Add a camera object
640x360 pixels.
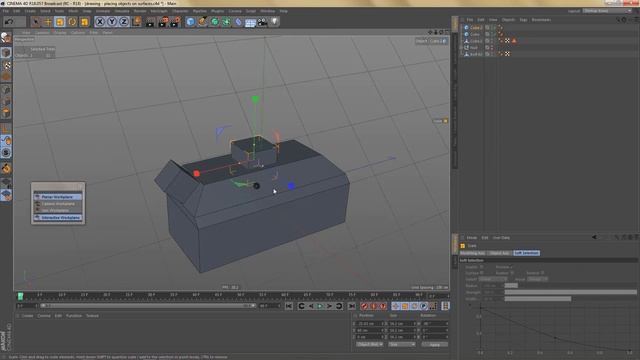coord(262,22)
